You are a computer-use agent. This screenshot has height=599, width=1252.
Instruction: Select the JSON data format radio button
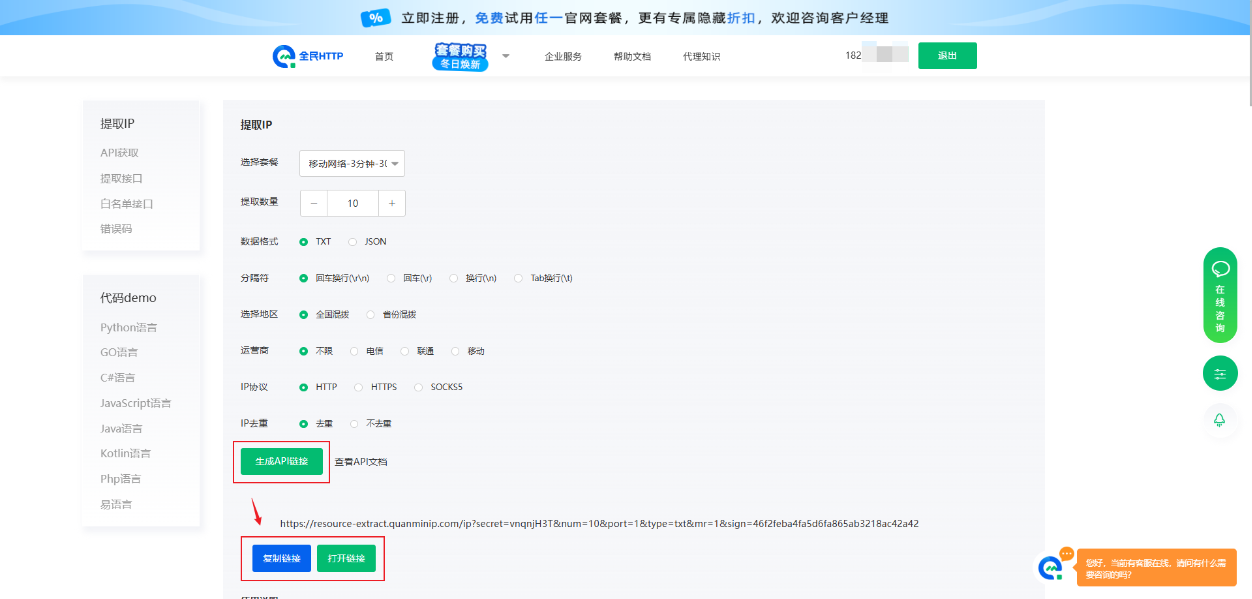pyautogui.click(x=353, y=242)
